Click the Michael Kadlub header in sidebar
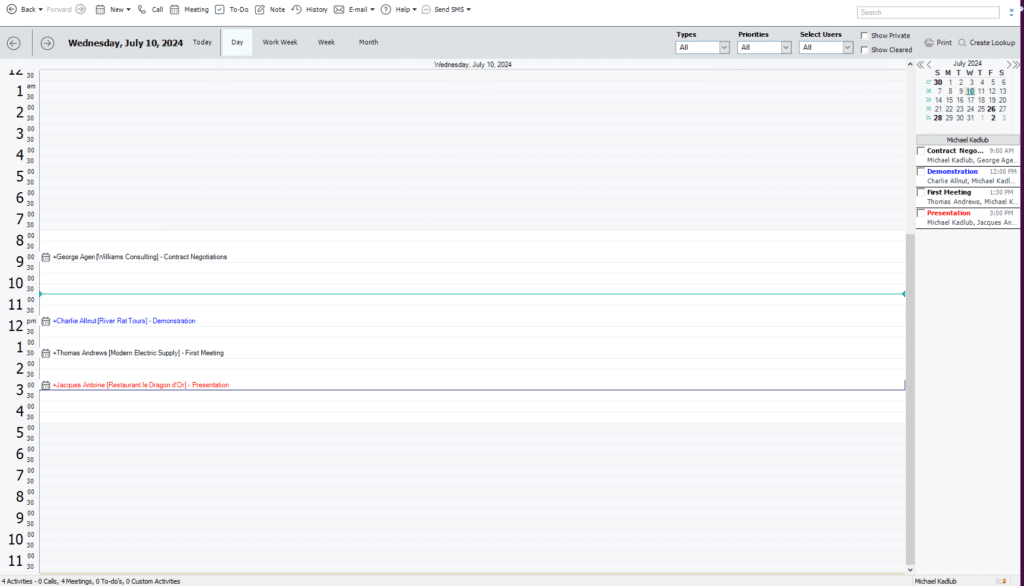The width and height of the screenshot is (1024, 586). [967, 140]
